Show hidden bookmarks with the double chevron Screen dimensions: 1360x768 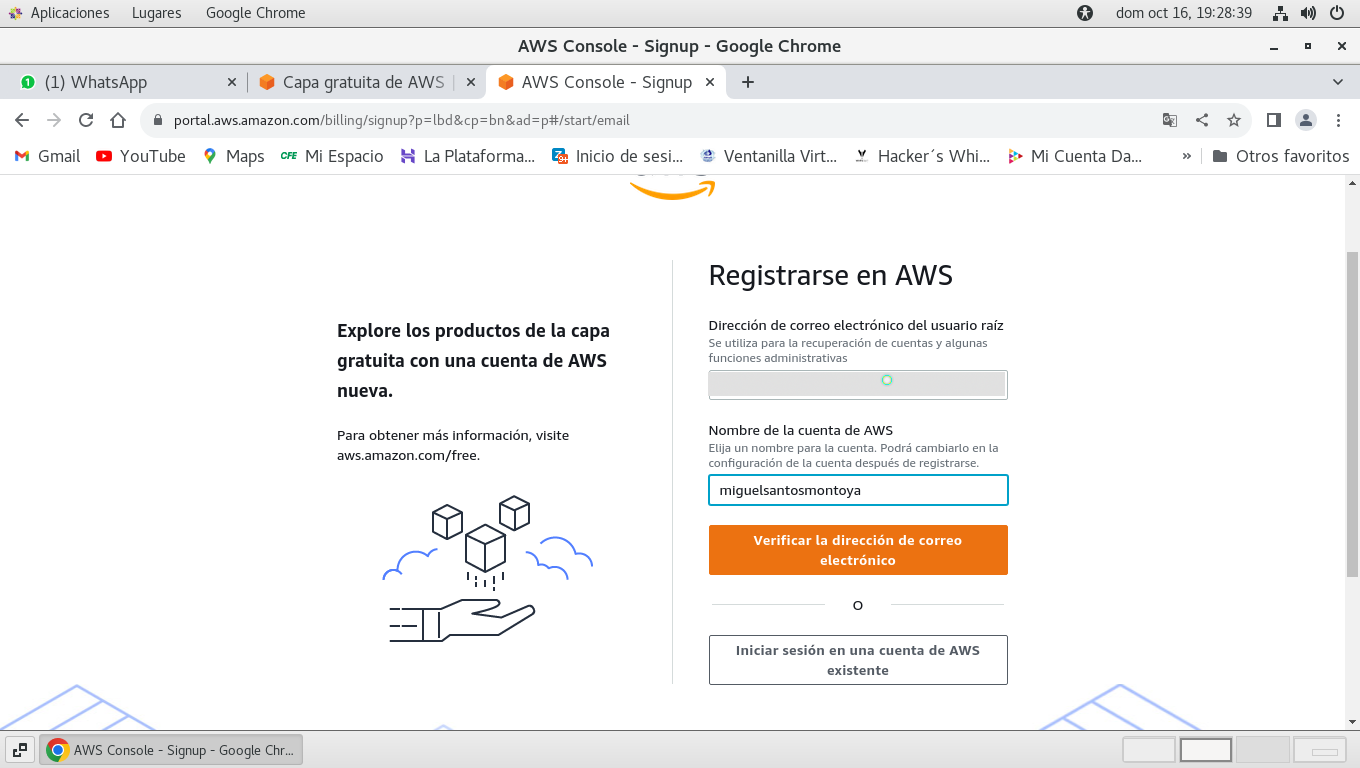pyautogui.click(x=1187, y=156)
